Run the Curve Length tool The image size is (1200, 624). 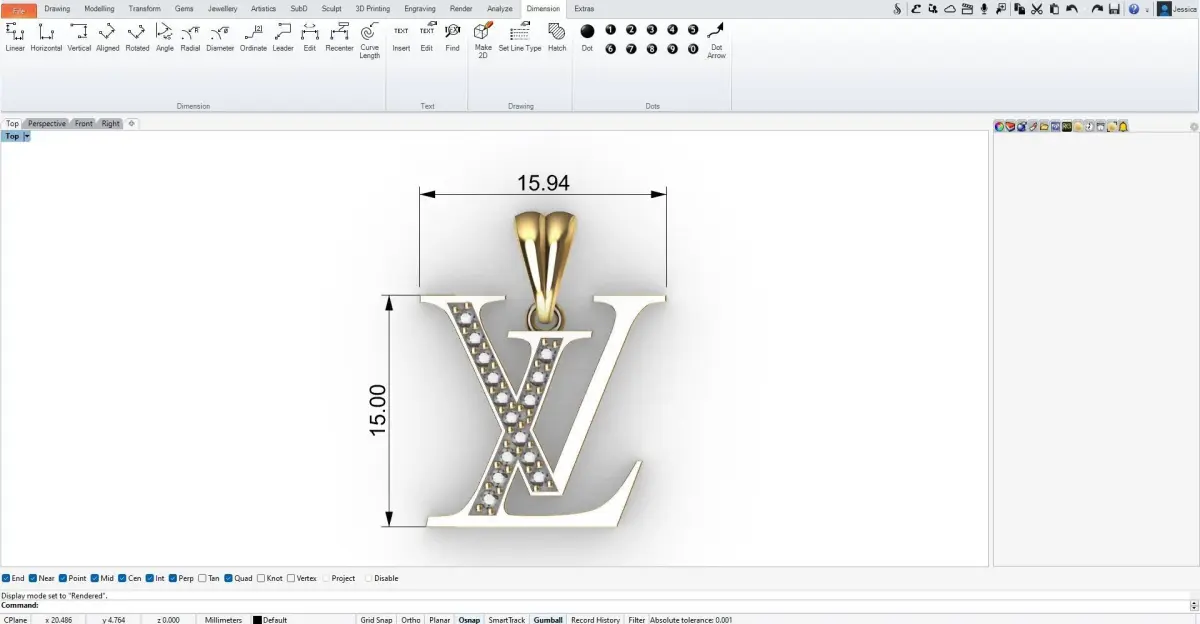(x=370, y=41)
